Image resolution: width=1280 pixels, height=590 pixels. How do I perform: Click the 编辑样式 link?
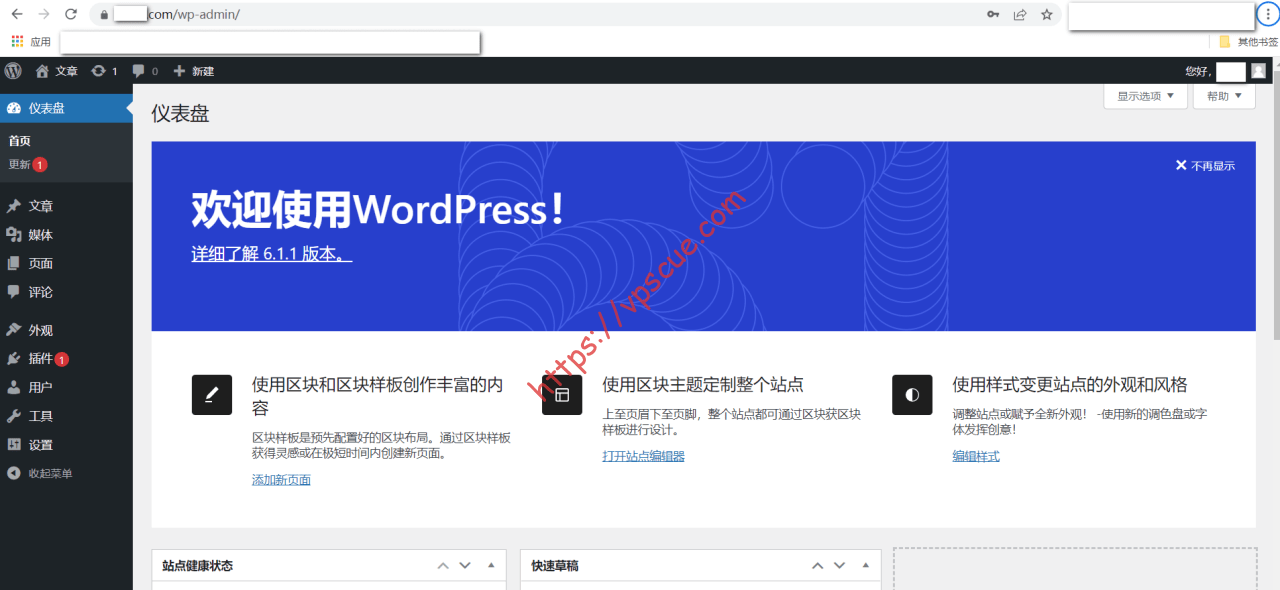click(x=976, y=456)
